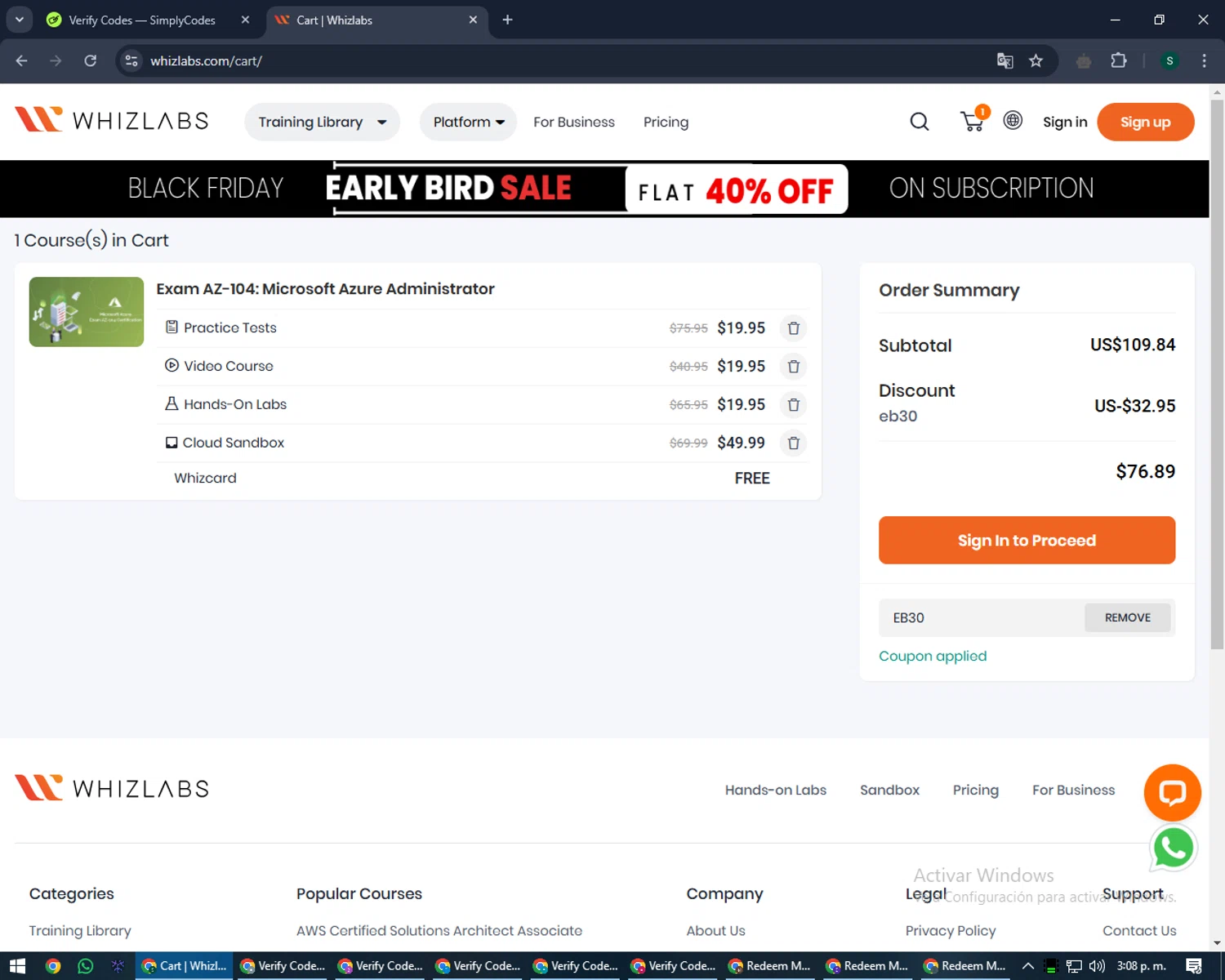
Task: Reload the page
Action: pyautogui.click(x=90, y=61)
